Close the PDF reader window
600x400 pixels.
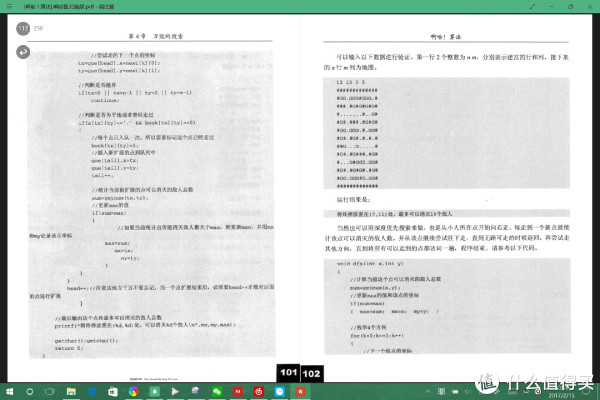click(x=590, y=7)
